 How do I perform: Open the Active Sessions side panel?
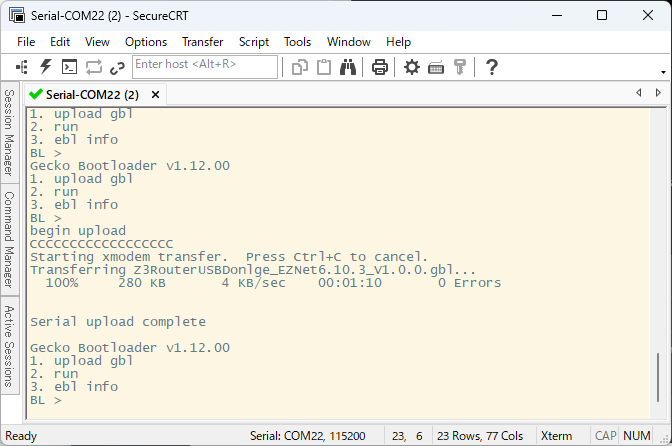coord(9,346)
